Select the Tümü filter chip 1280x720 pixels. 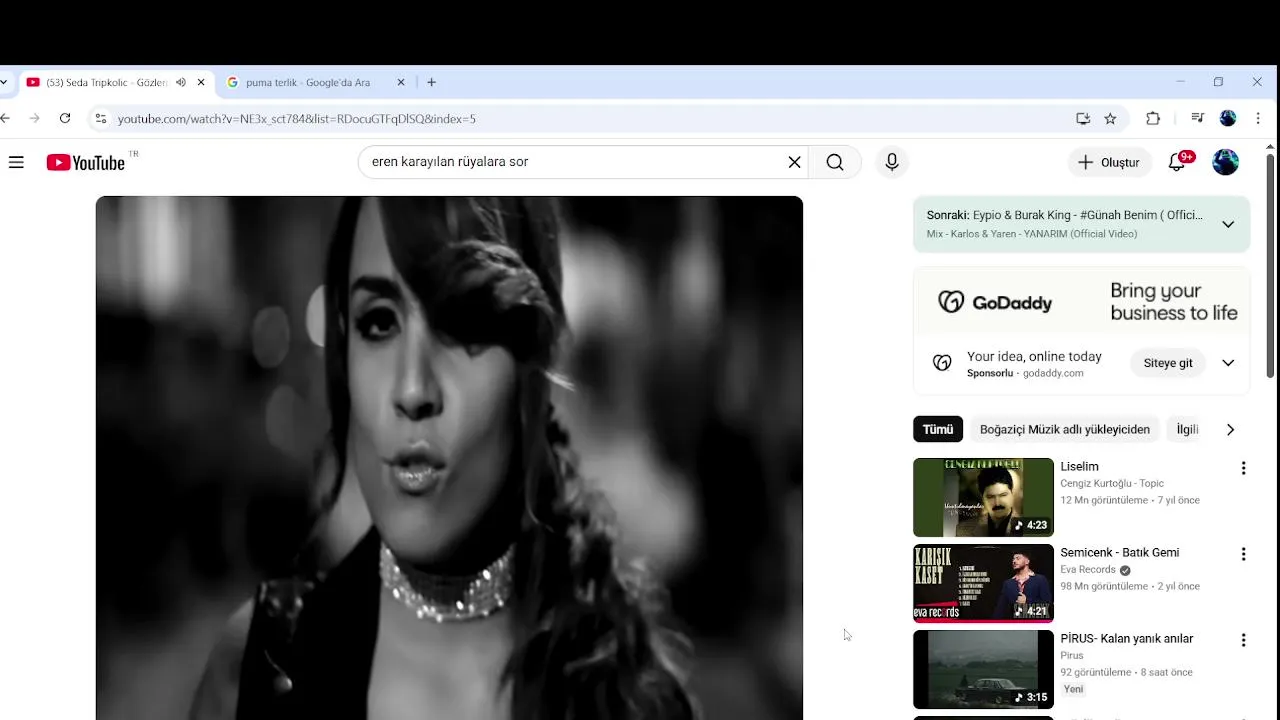pyautogui.click(x=938, y=429)
